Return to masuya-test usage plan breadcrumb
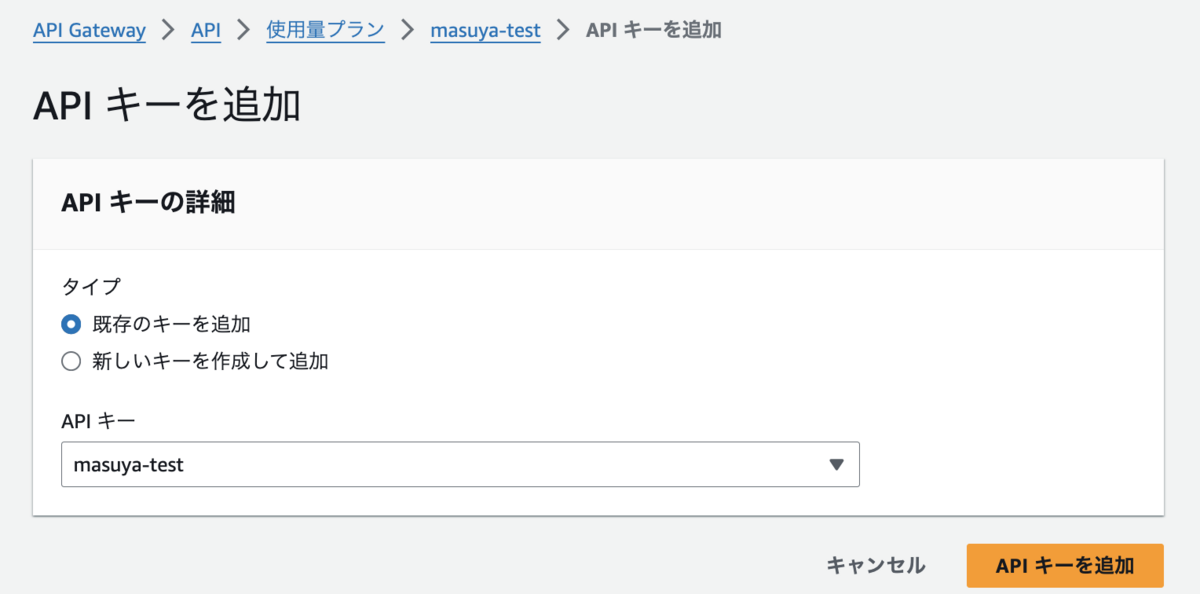This screenshot has height=594, width=1200. (485, 30)
